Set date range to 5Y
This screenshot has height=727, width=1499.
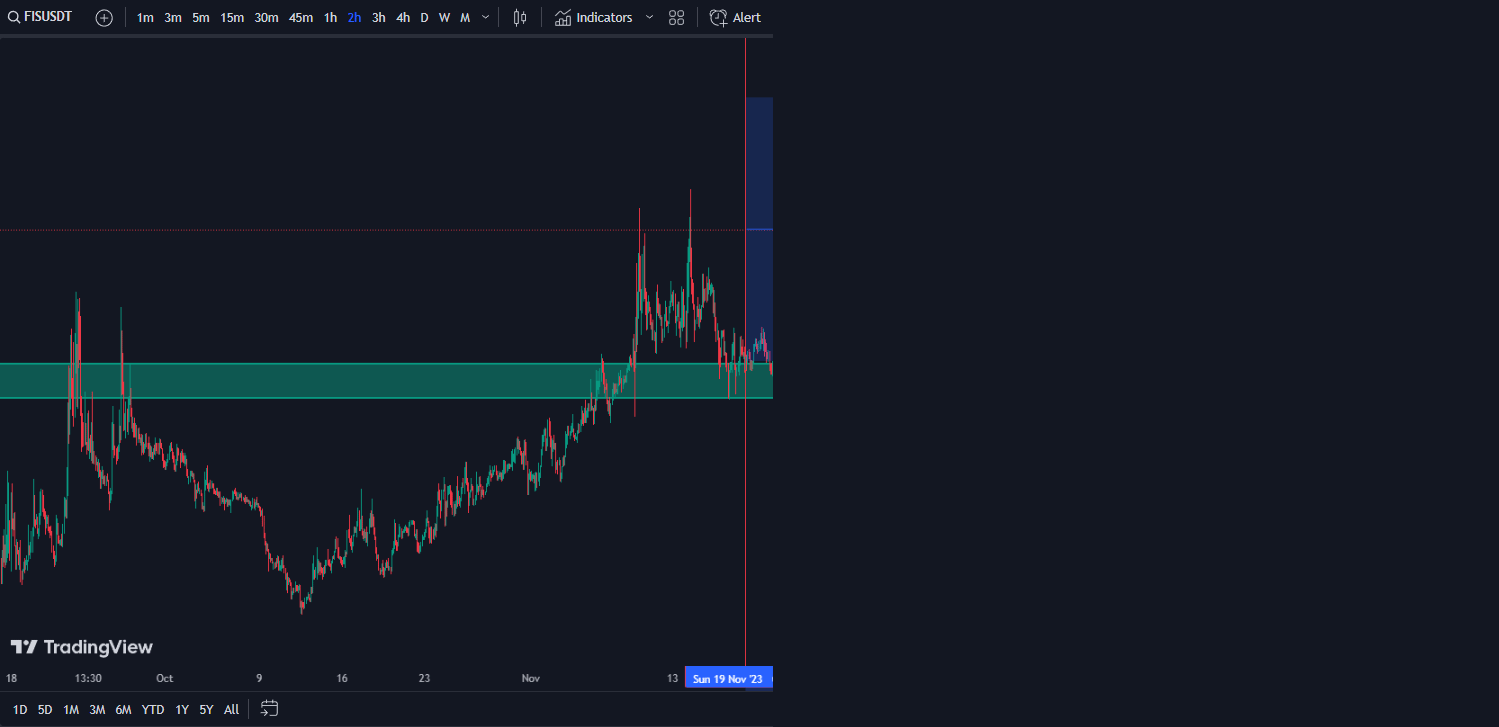(206, 710)
